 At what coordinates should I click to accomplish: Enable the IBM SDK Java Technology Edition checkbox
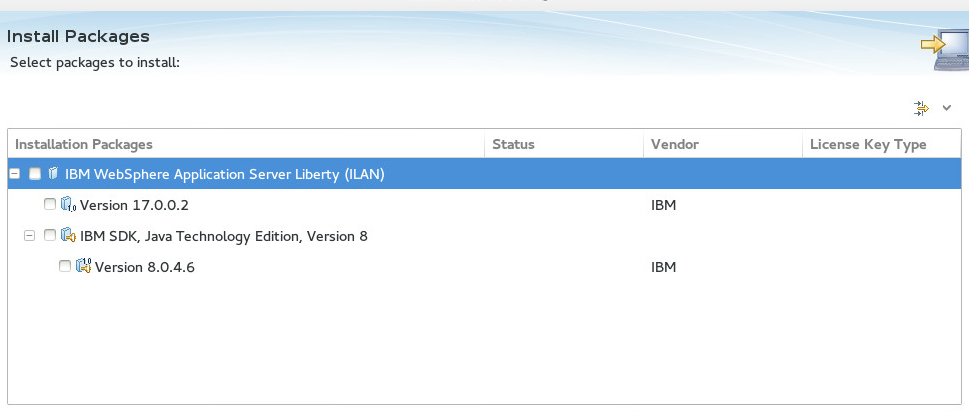coord(50,235)
